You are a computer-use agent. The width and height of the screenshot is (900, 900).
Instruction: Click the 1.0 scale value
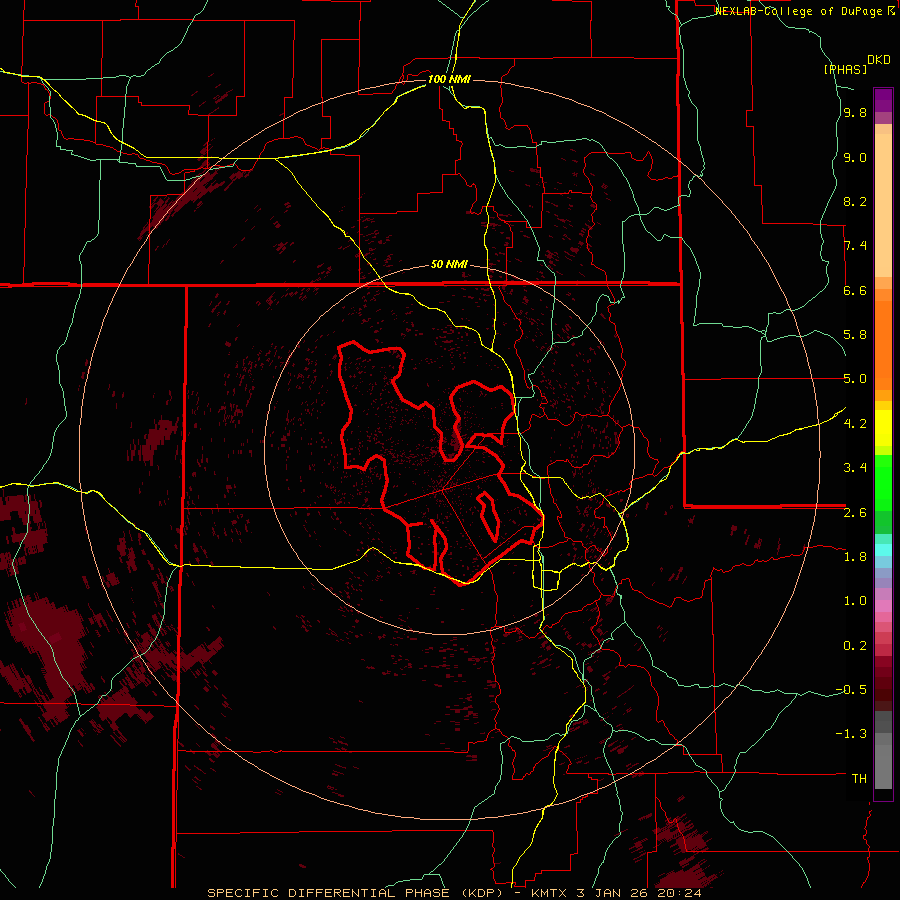(x=855, y=600)
